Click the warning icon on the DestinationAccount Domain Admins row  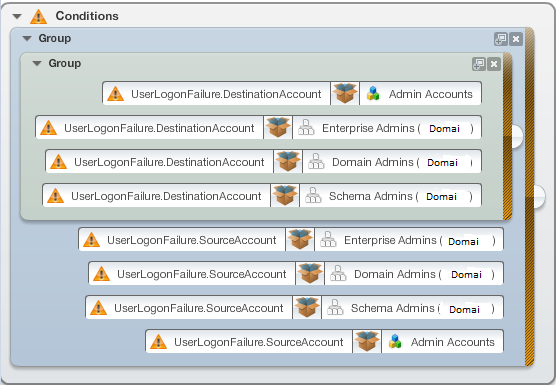tap(58, 162)
